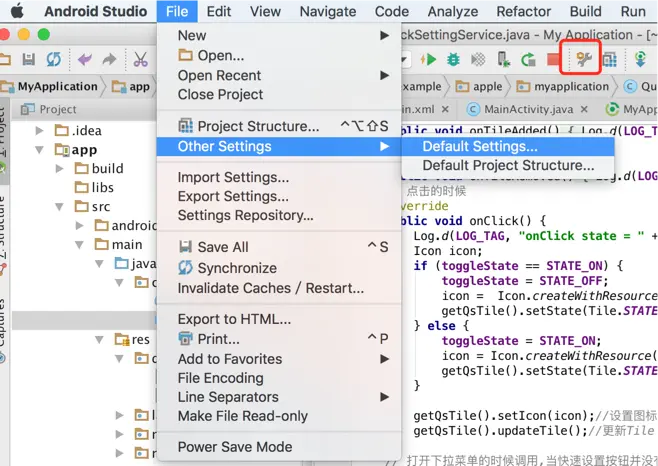Open the Code menu
Image resolution: width=658 pixels, height=466 pixels.
coord(392,11)
